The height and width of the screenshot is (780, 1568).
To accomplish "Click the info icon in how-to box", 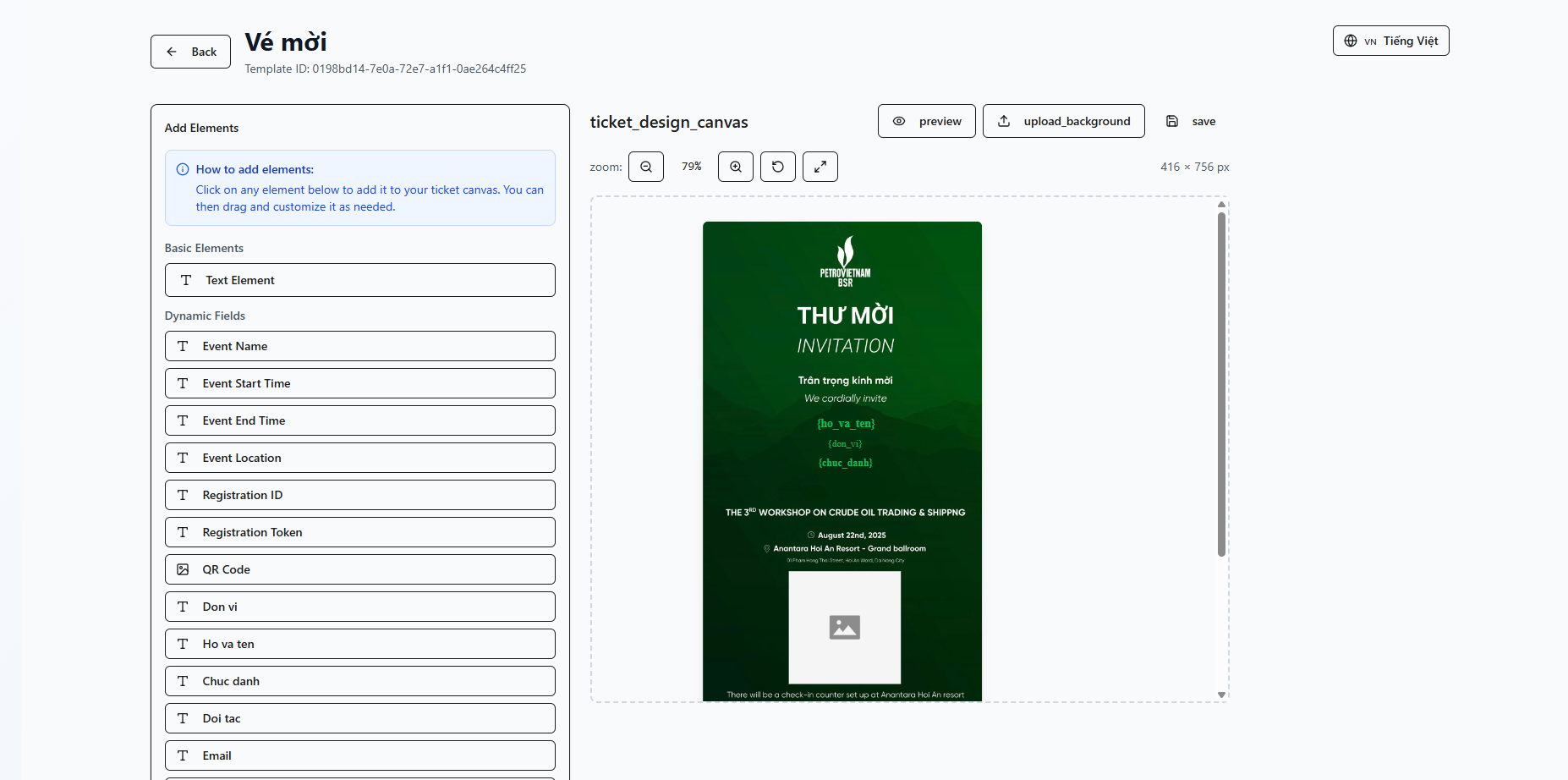I will click(x=182, y=169).
